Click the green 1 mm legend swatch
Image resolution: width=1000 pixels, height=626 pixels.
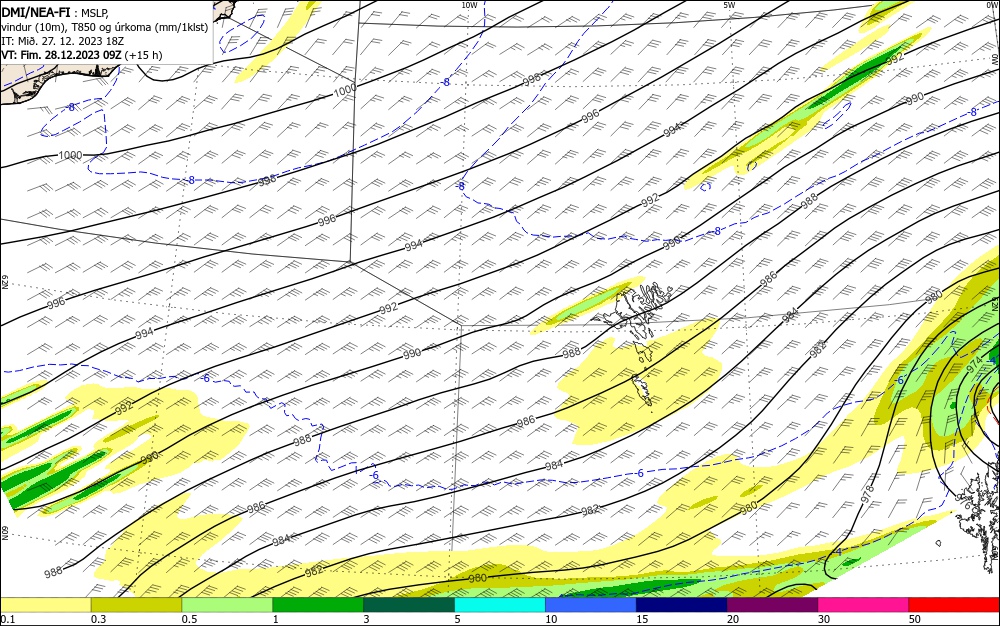[x=318, y=605]
